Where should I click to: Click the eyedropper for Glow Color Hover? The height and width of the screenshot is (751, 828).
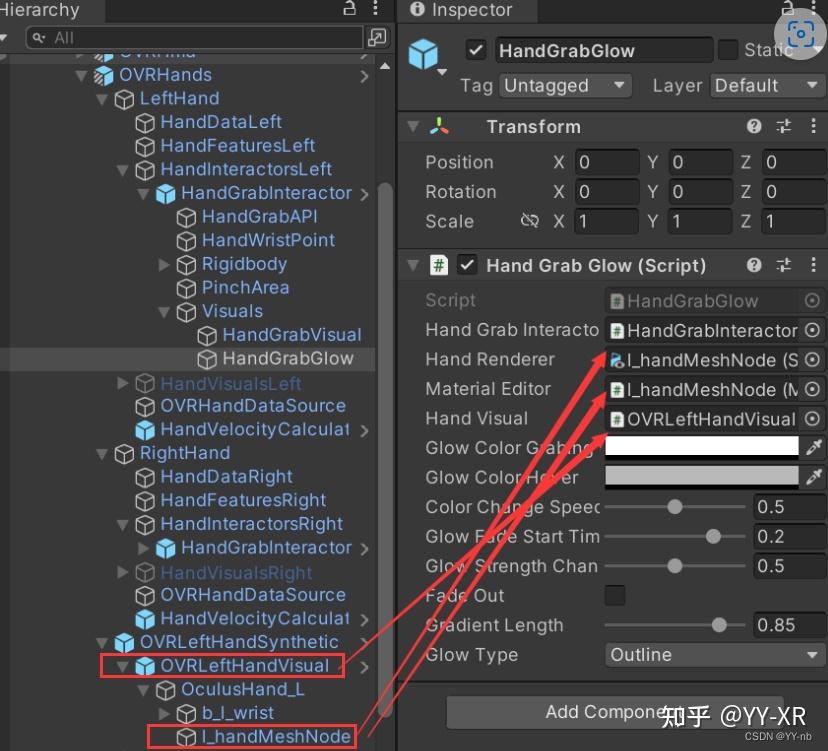[x=814, y=477]
